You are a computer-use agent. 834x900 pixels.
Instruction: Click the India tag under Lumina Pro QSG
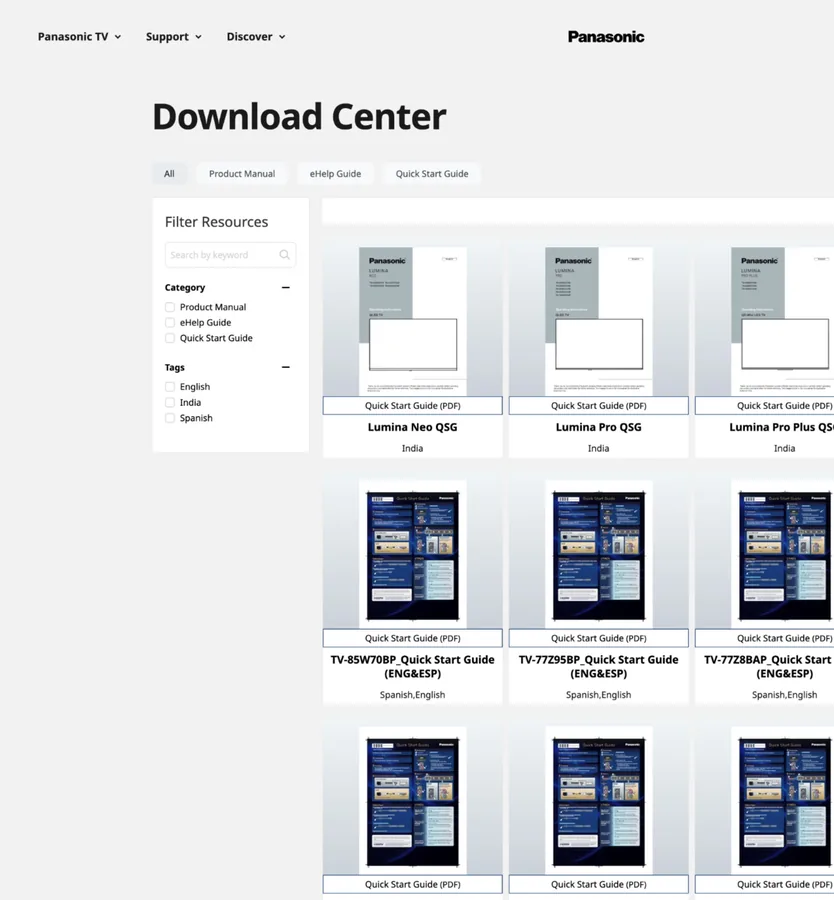tap(599, 448)
